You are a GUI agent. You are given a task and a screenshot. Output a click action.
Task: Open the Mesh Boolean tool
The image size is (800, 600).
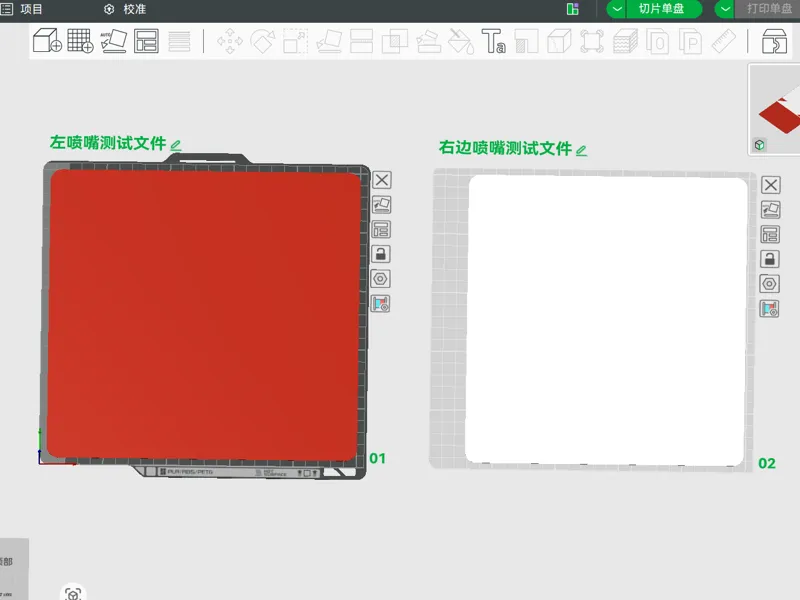click(394, 41)
